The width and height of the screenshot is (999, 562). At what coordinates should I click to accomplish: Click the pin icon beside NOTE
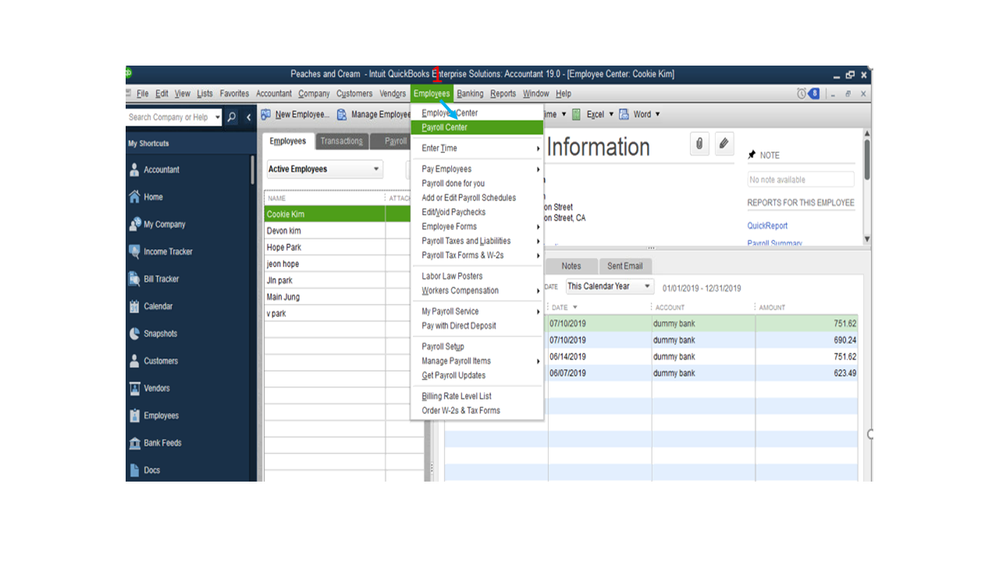point(752,155)
